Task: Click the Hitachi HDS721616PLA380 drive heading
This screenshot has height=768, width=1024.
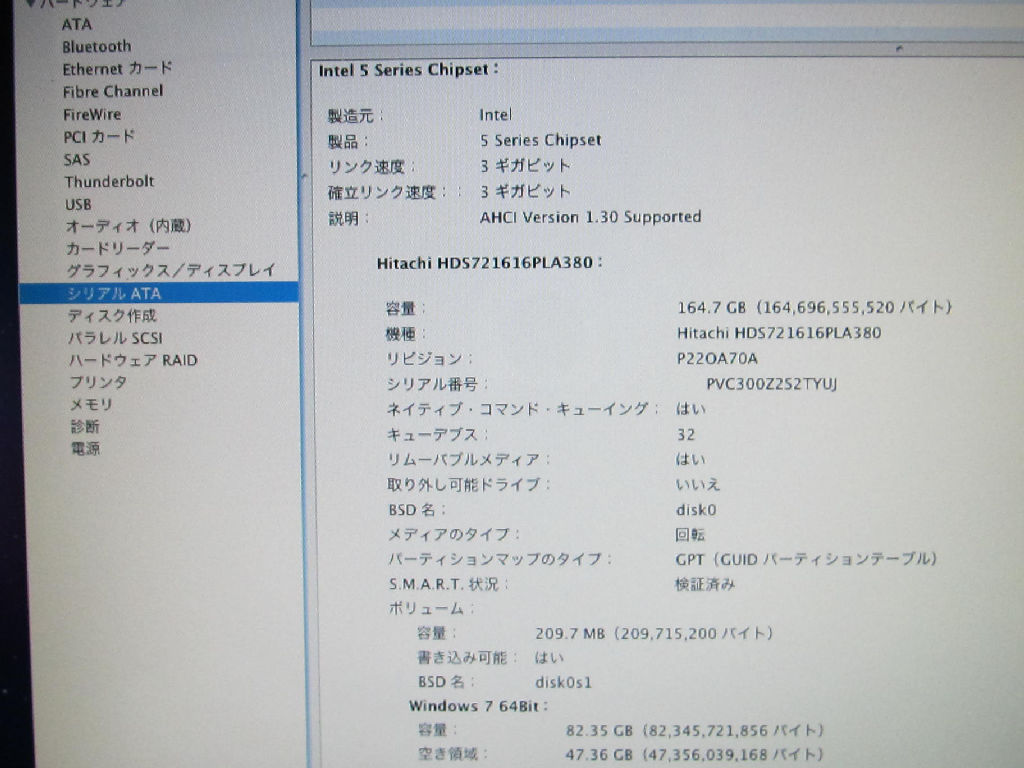Action: point(489,263)
